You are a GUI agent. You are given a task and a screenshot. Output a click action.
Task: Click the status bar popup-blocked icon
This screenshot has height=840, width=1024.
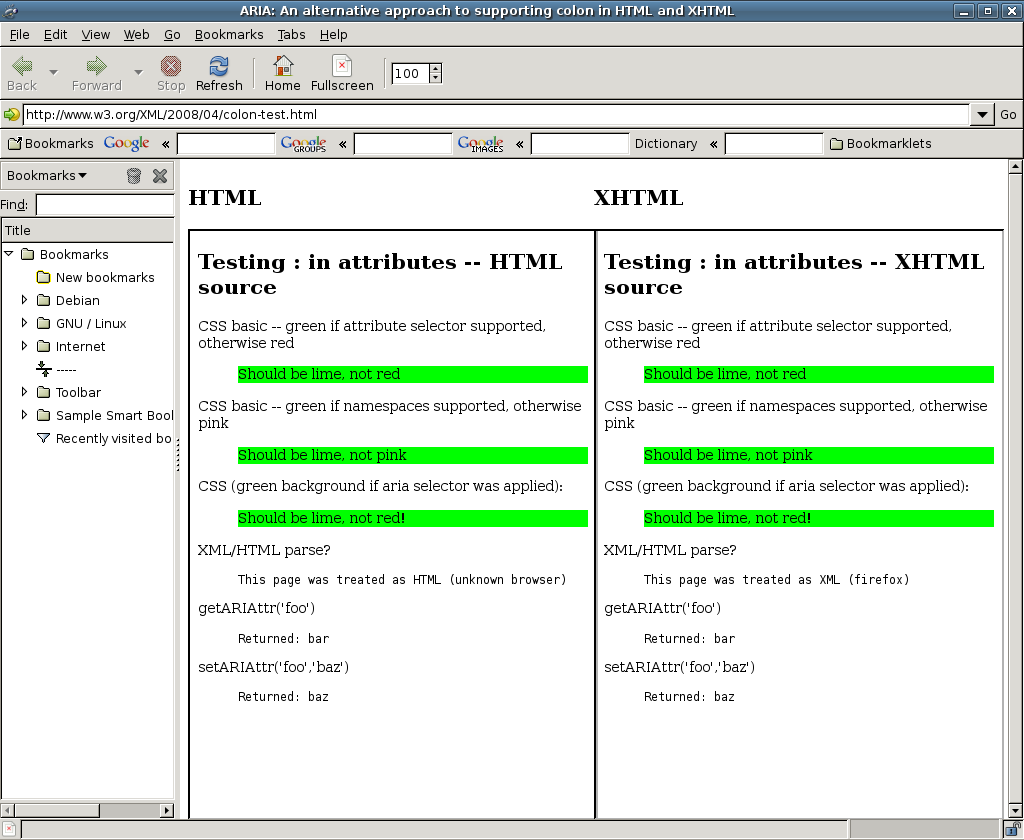click(x=9, y=830)
